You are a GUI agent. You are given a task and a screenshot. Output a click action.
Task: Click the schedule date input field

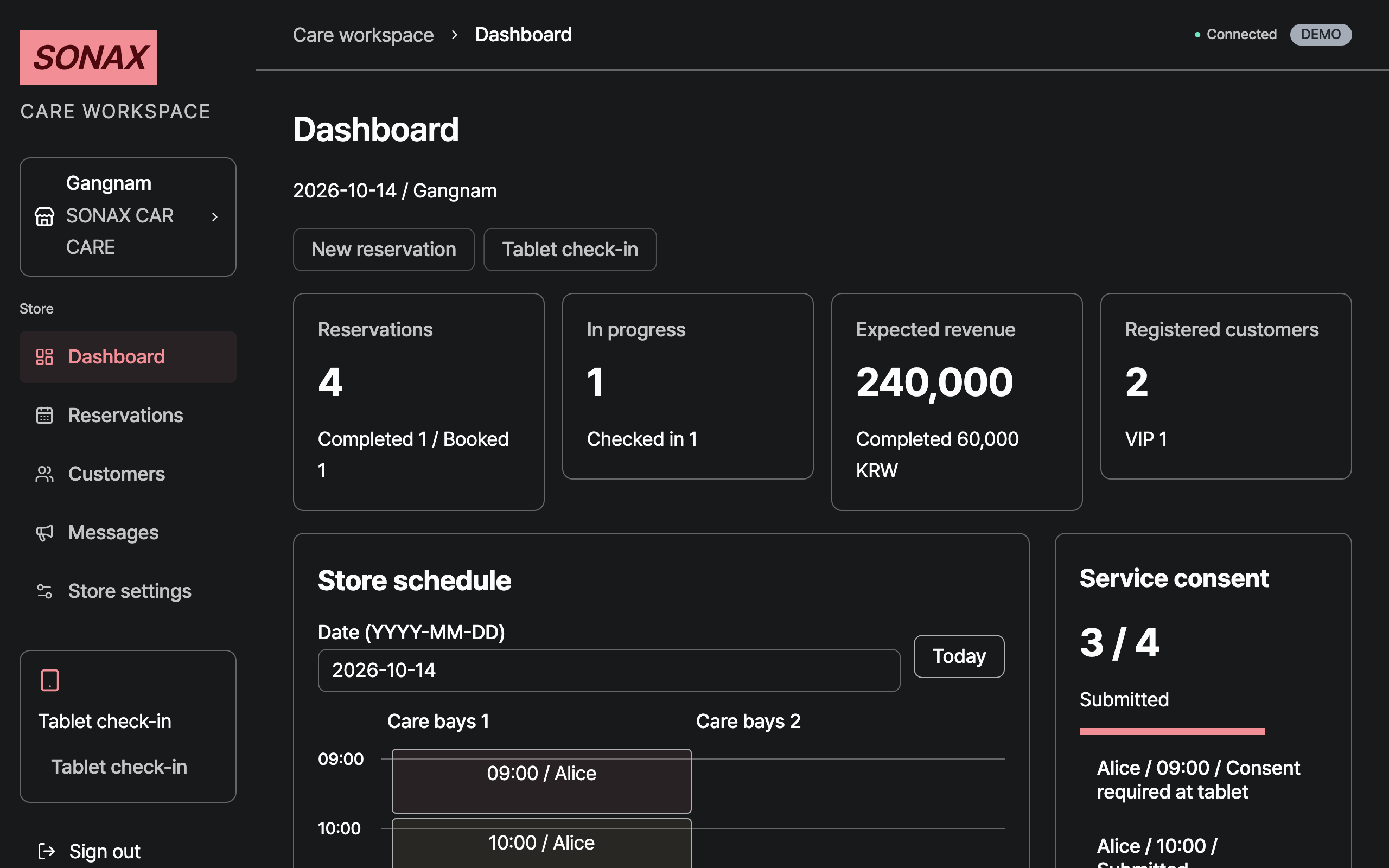608,670
